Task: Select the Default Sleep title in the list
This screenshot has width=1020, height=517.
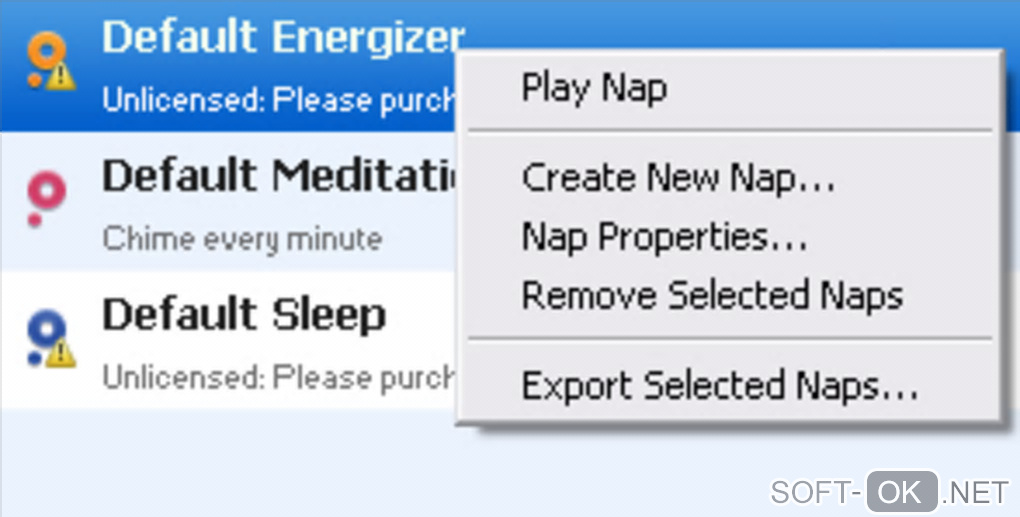Action: 244,316
